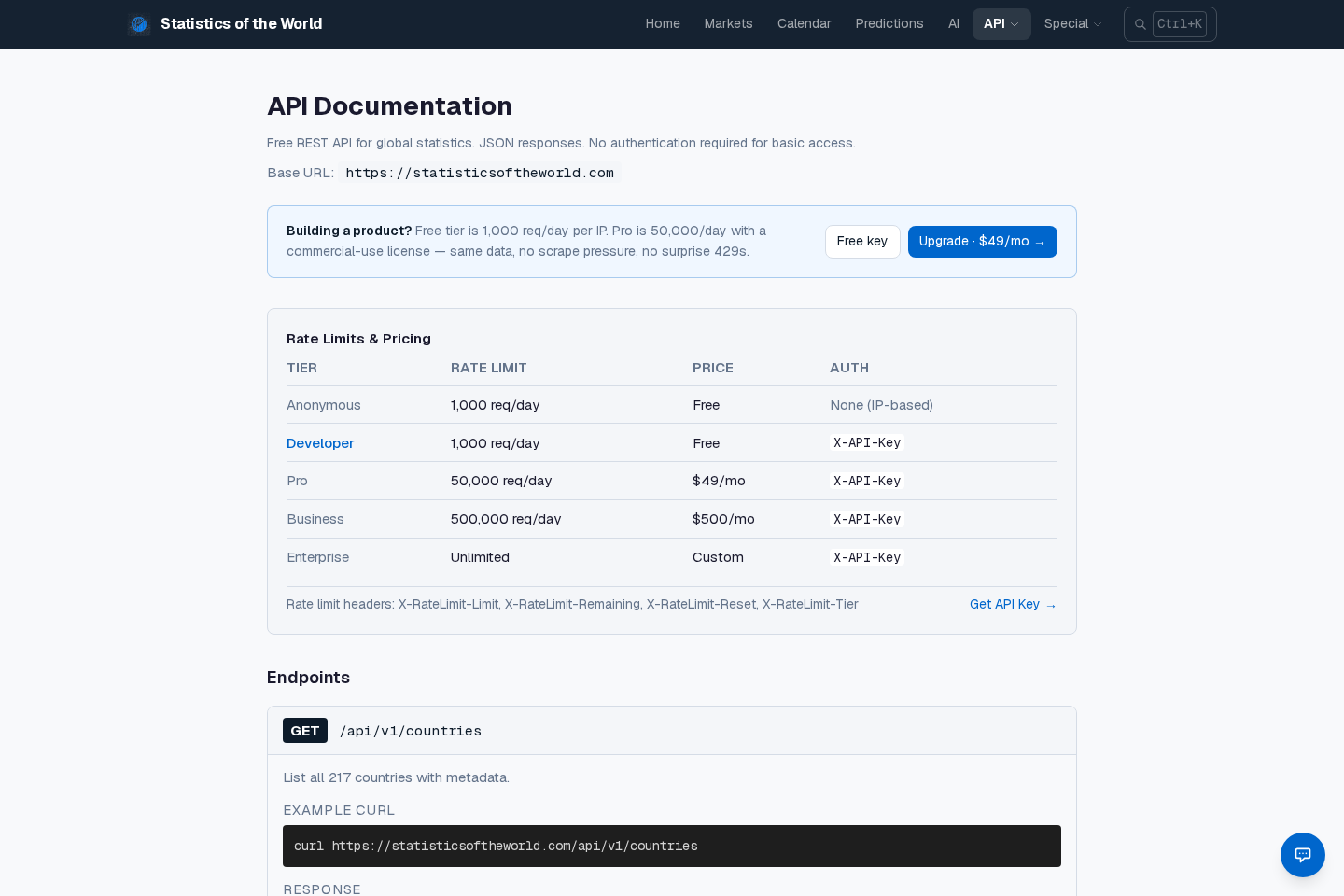The height and width of the screenshot is (896, 1344).
Task: Click the None (IP-based) auth cell
Action: tap(882, 405)
